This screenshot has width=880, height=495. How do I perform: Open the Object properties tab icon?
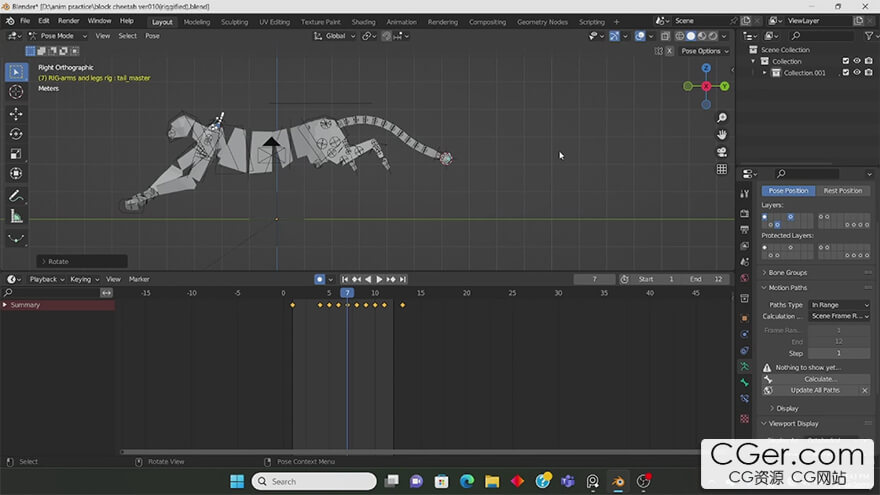(745, 318)
